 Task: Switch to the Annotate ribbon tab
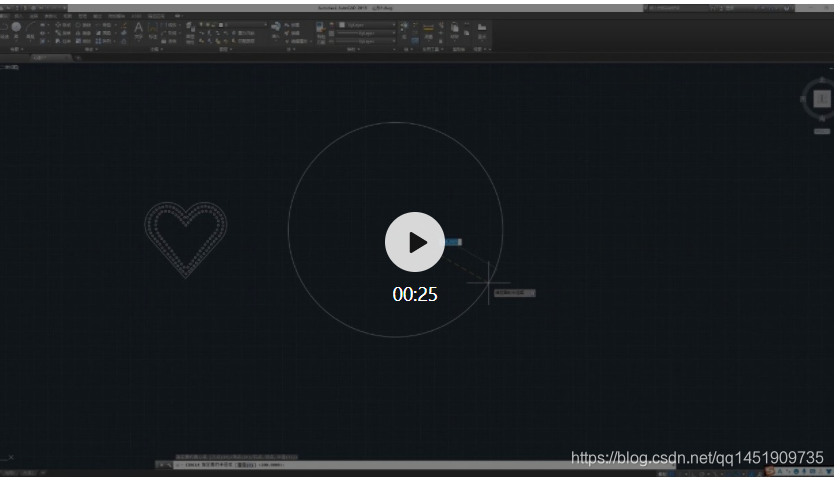pyautogui.click(x=34, y=16)
